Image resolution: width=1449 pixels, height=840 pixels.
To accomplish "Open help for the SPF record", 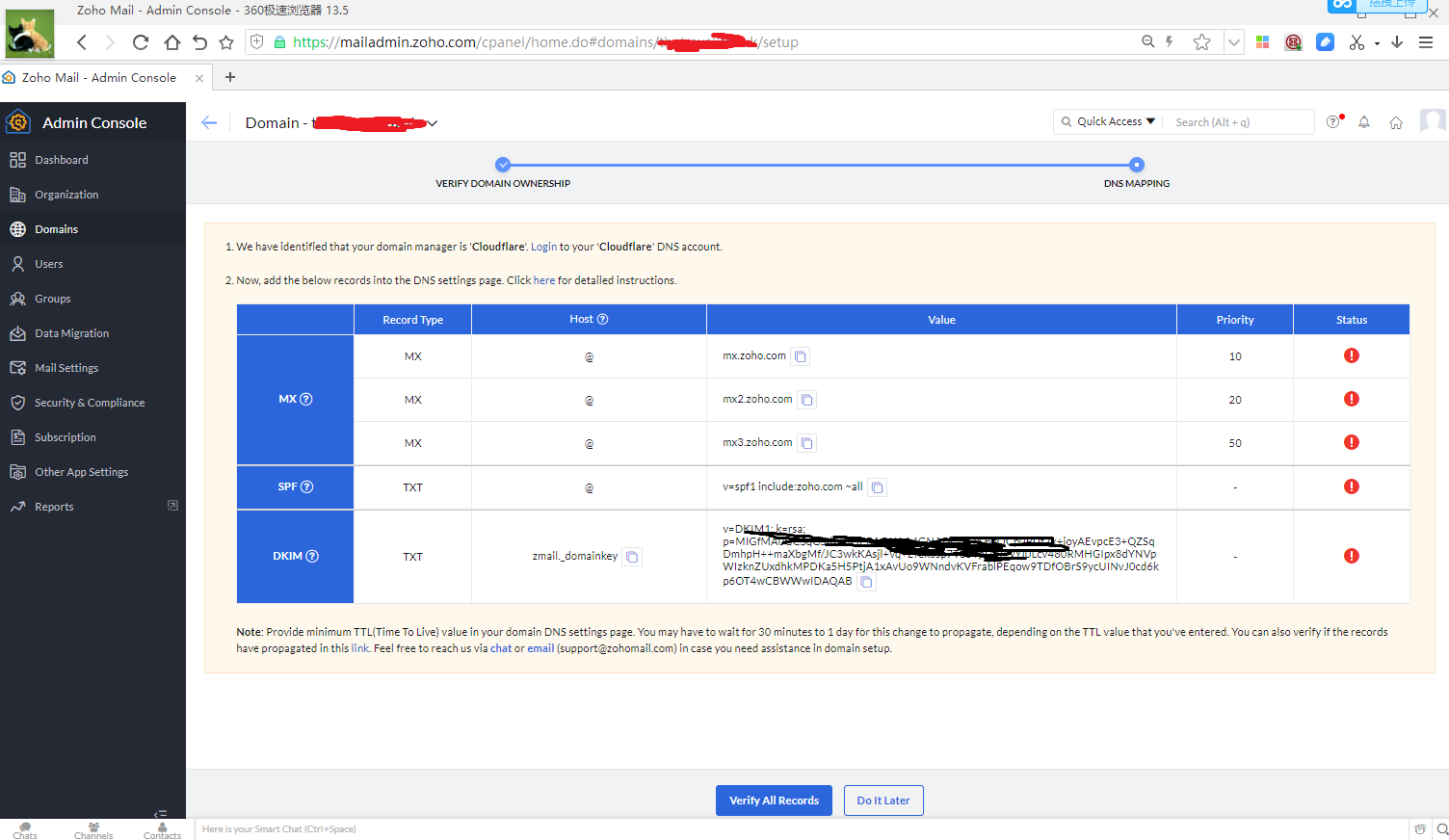I will tap(307, 486).
